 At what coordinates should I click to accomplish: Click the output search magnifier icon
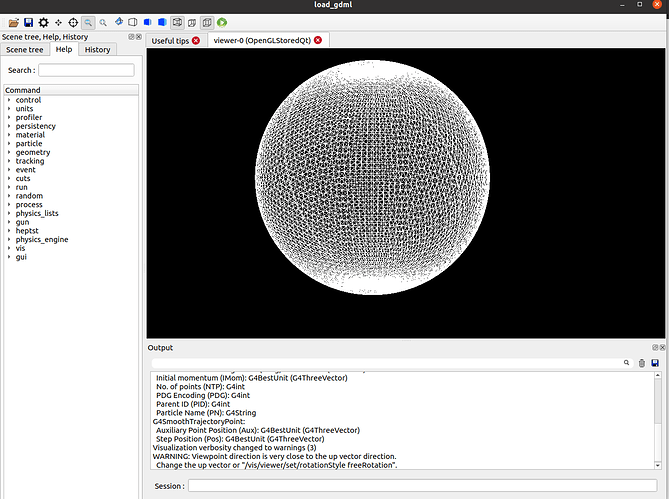point(626,363)
